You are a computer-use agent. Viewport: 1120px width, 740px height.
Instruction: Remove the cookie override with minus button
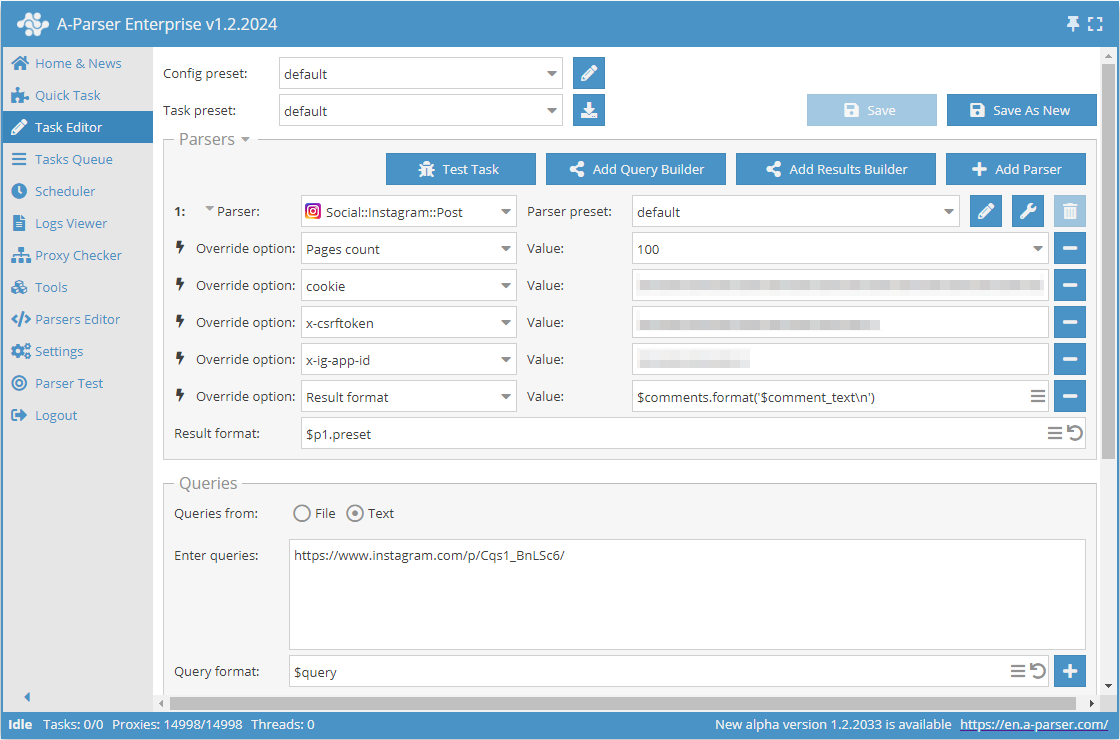click(1070, 286)
